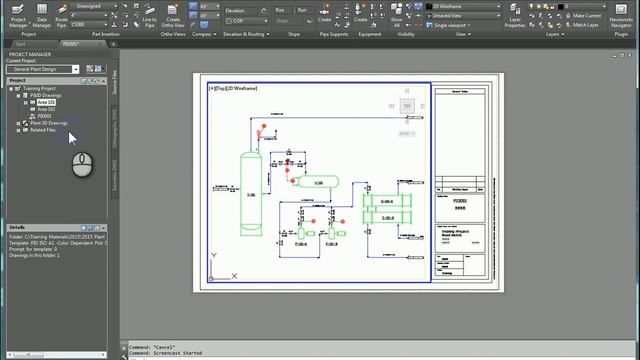Launch the Navisworks Navigator plugin
Viewport: 640px width, 360px height.
(621, 16)
